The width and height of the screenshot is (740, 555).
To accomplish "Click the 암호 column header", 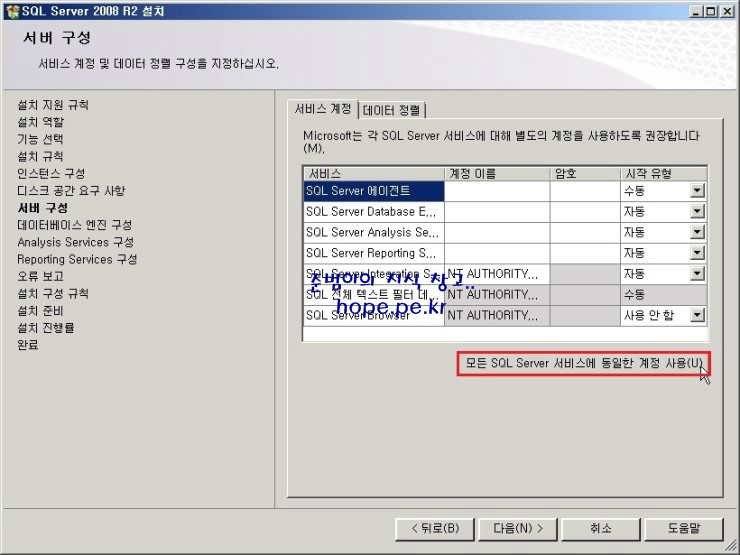I will click(x=585, y=174).
